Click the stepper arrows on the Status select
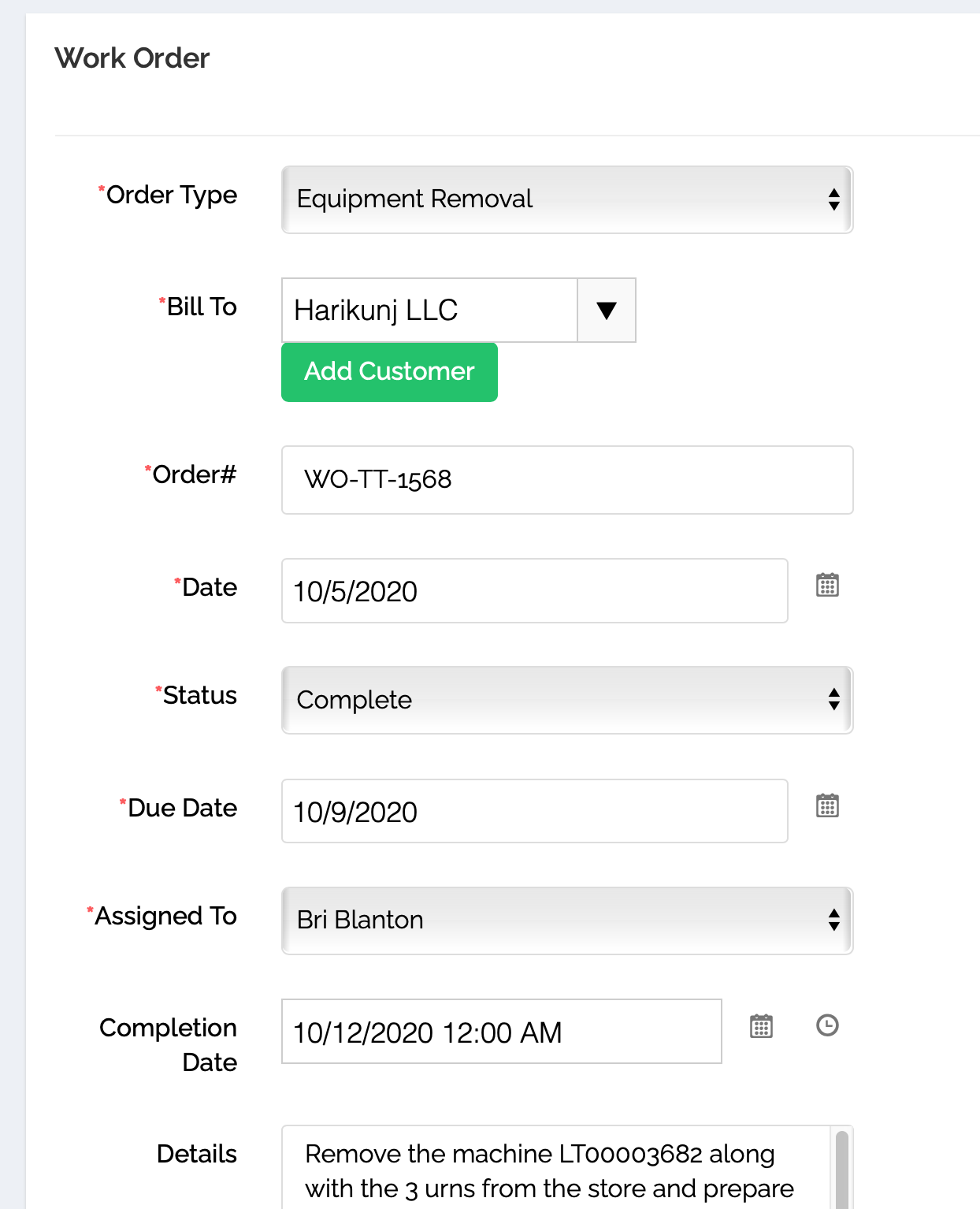The width and height of the screenshot is (980, 1209). click(834, 700)
